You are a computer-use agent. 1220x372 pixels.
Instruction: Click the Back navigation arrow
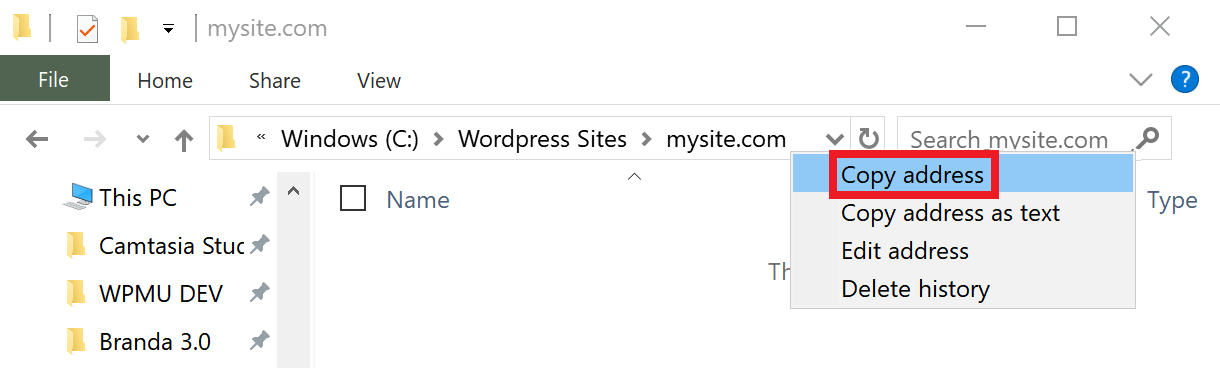point(37,139)
